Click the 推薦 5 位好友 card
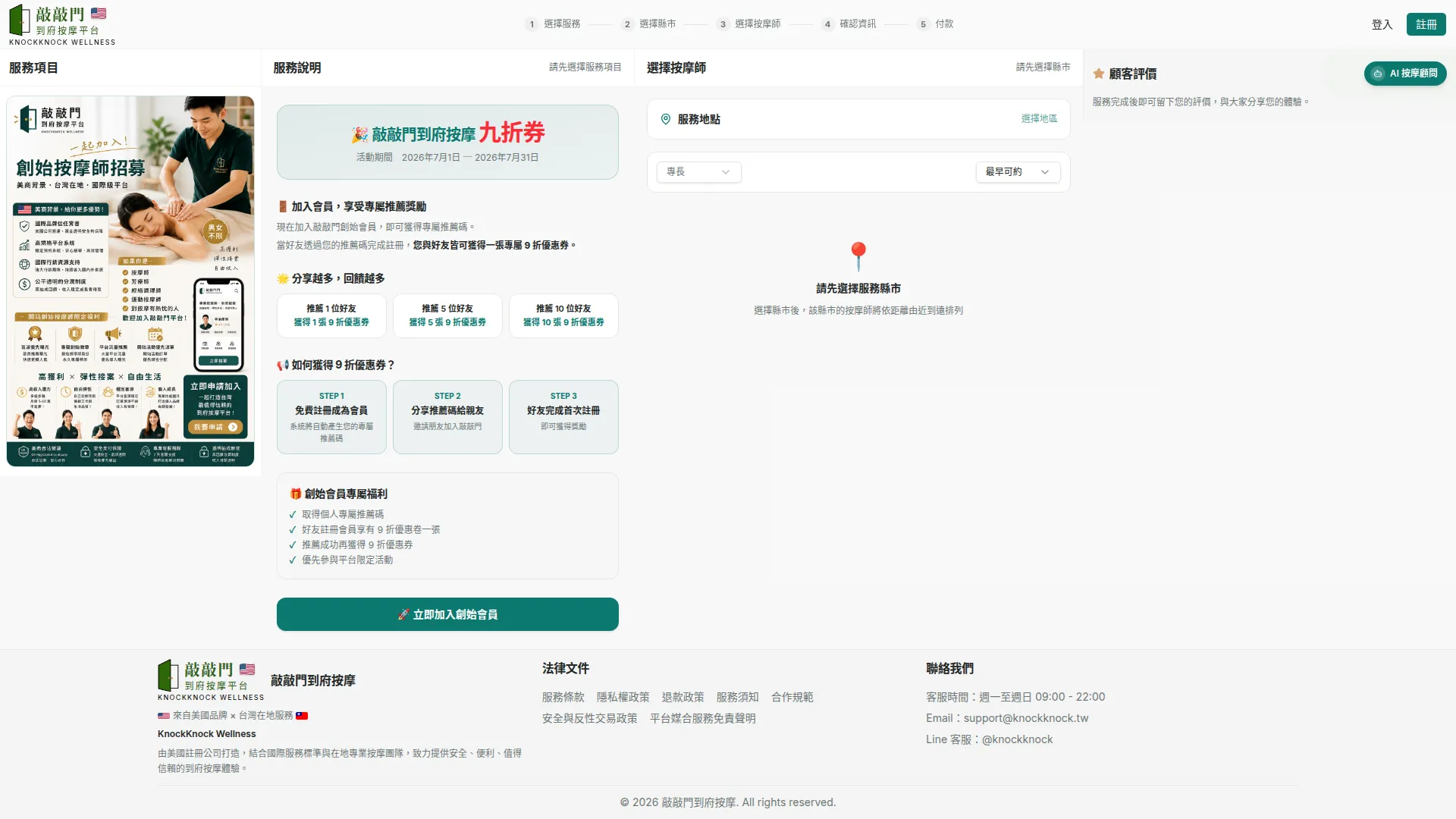Screen dimensions: 1456x819 447,315
